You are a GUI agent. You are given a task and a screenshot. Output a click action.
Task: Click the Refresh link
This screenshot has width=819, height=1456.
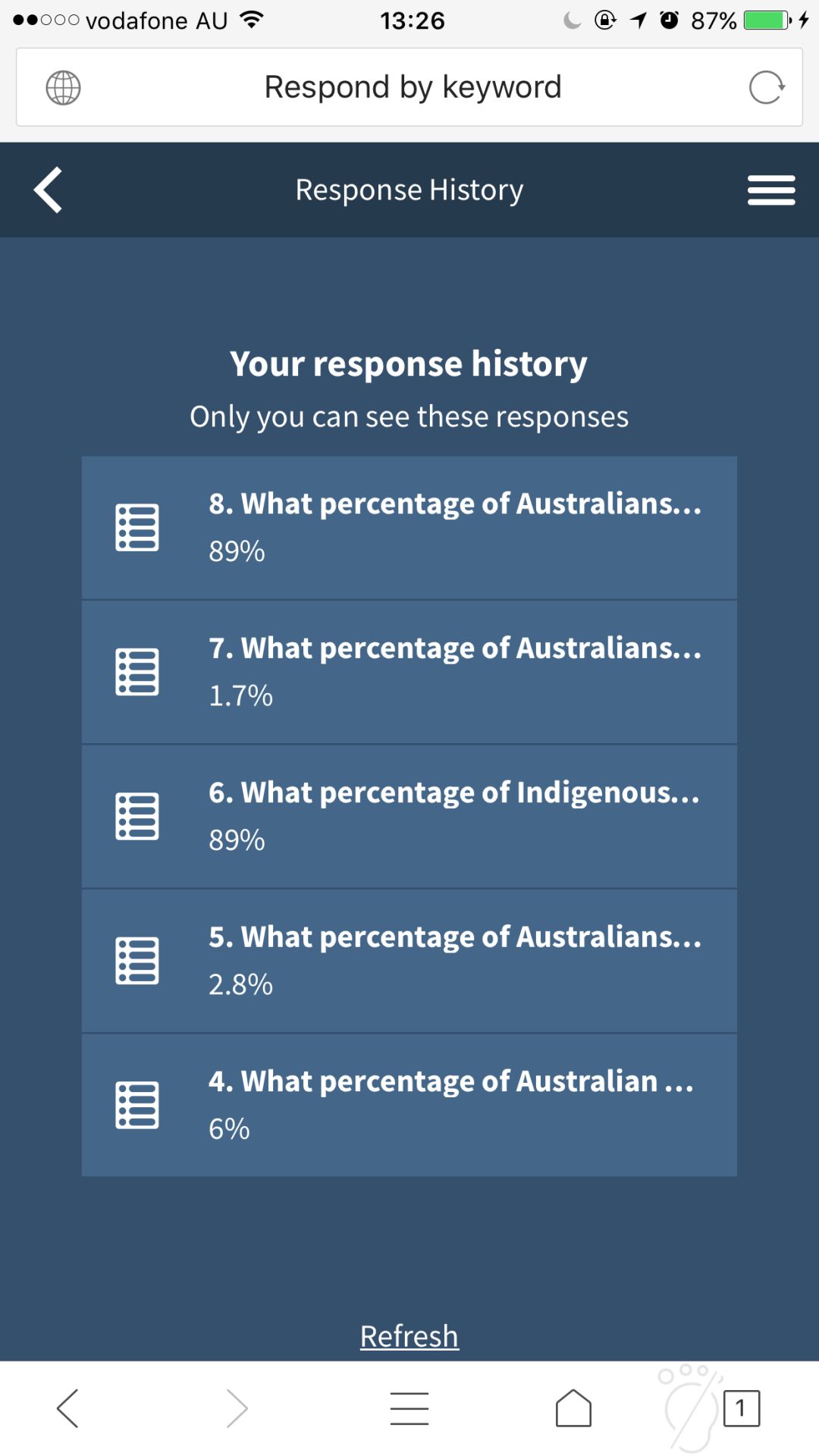pos(409,1336)
